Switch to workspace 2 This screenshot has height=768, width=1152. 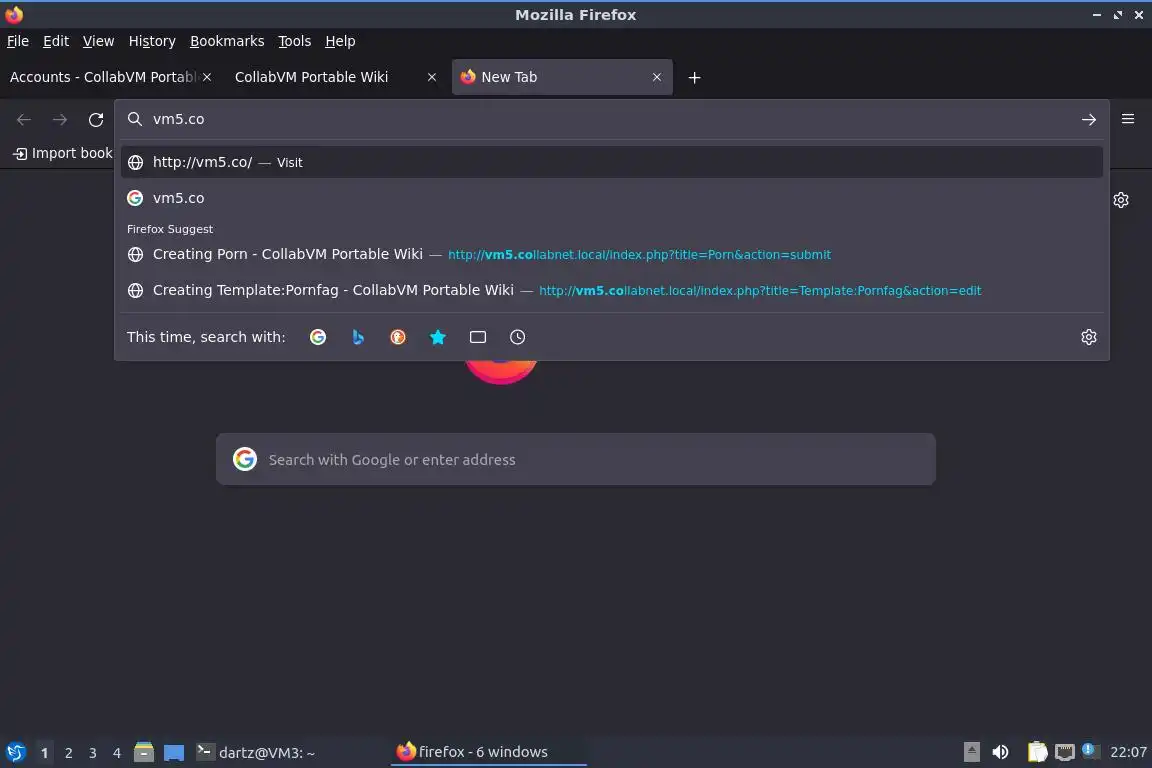coord(68,753)
